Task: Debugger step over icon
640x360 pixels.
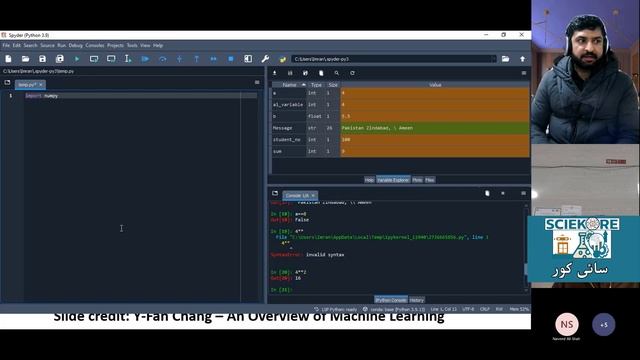Action: [162, 59]
